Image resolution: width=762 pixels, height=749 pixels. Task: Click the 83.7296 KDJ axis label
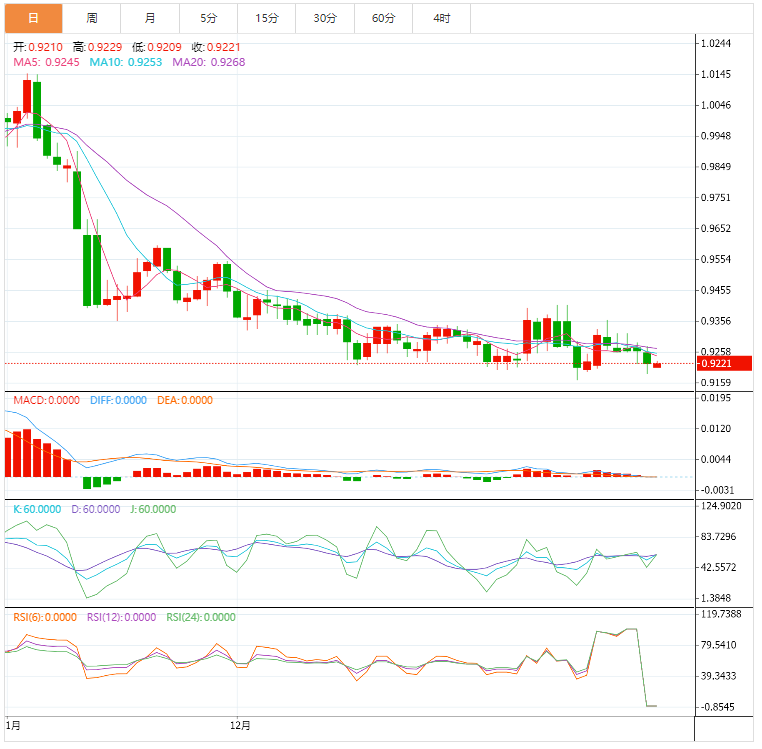tap(718, 537)
